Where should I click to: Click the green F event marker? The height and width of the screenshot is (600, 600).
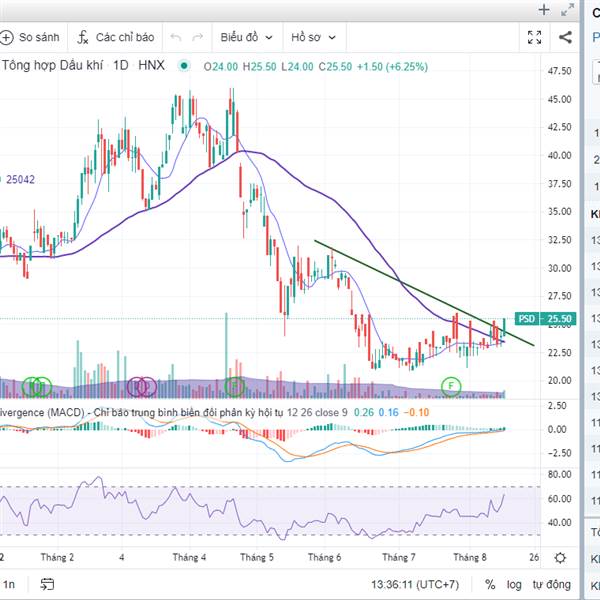(452, 385)
